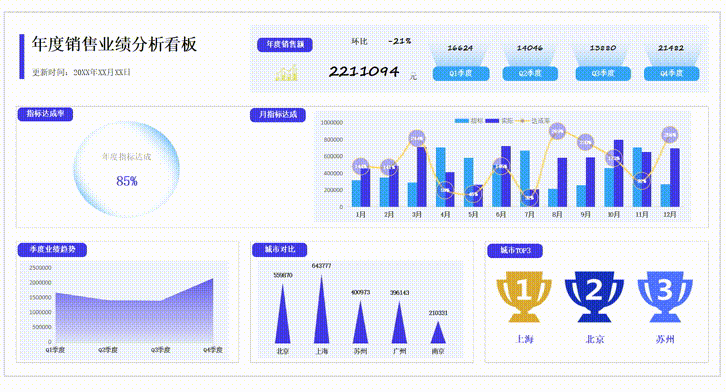Click the 85% annual target donut

point(126,169)
